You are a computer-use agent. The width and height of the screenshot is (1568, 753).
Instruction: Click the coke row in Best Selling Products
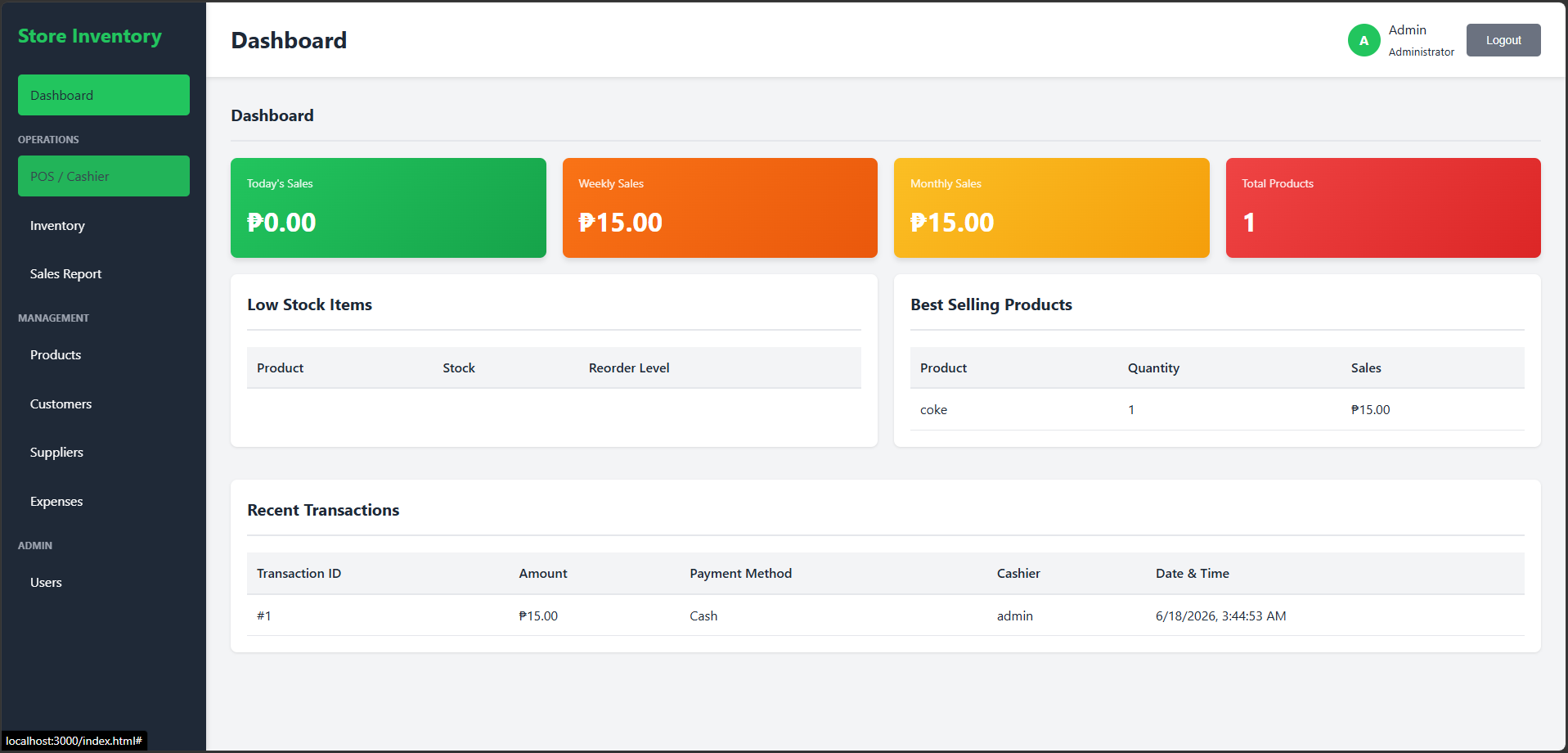coord(1217,409)
